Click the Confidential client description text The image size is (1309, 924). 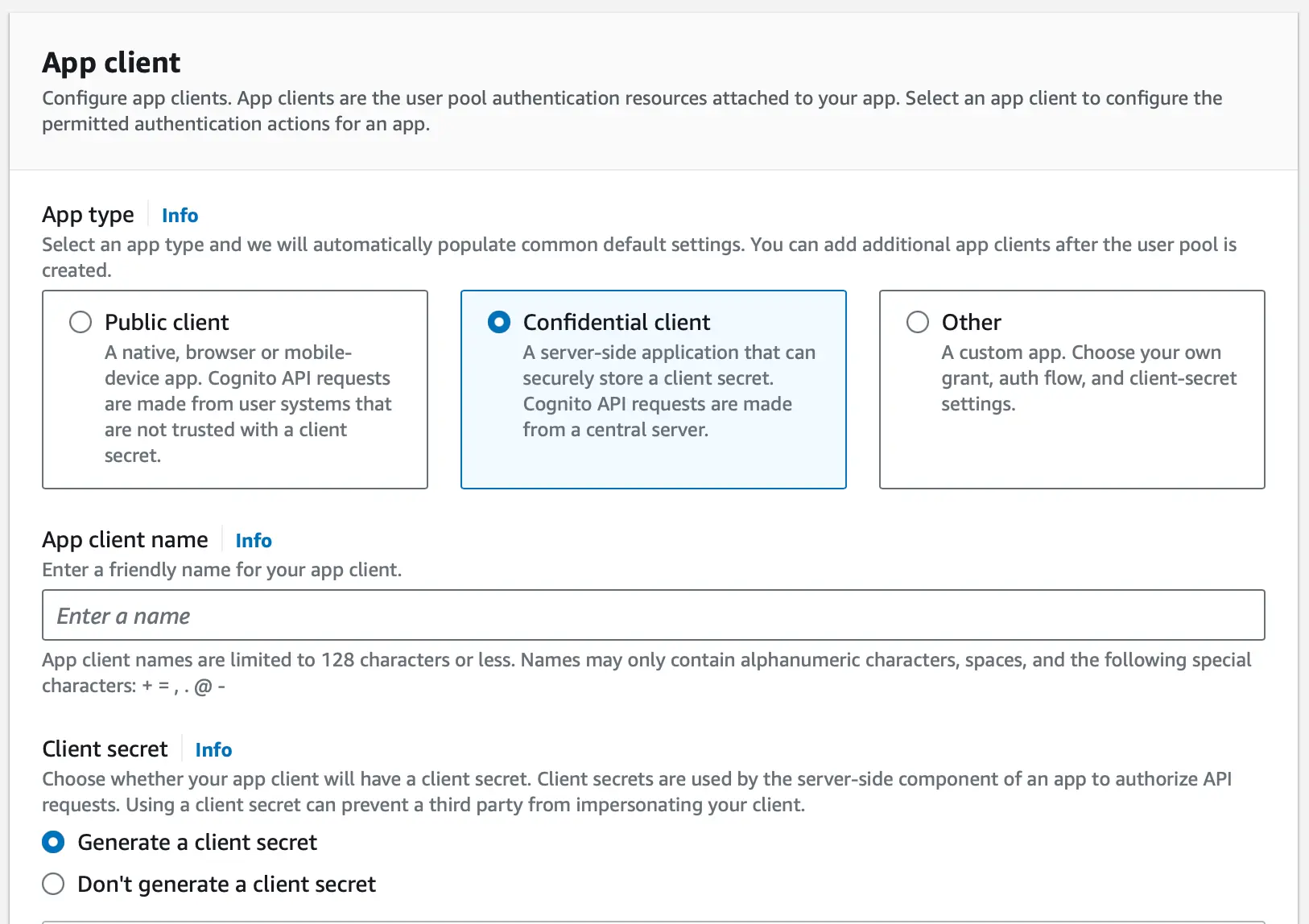pos(669,390)
